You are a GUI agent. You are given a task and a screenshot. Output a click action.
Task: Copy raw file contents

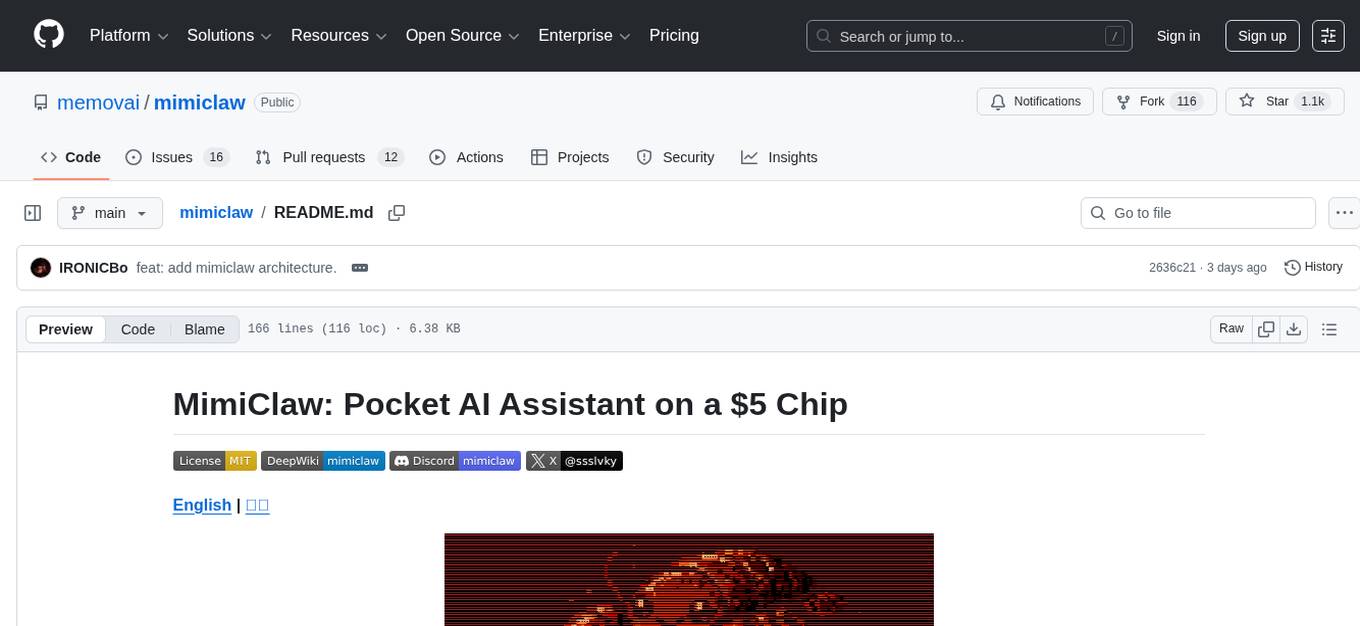(1266, 328)
